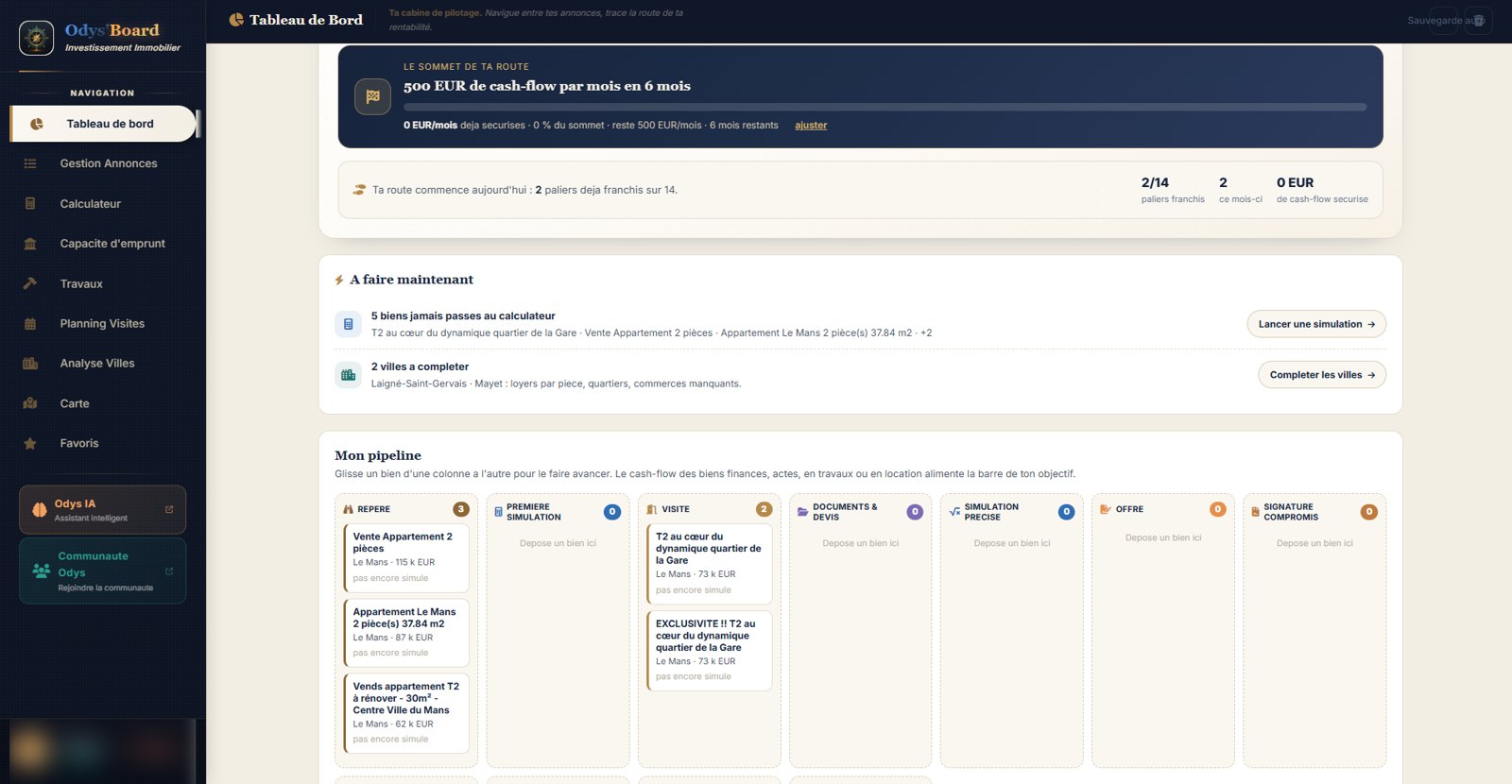This screenshot has height=784, width=1512.
Task: Select the VISITE card priced 73 k EUR without 'EXCLUSIVITE'
Action: (x=709, y=563)
